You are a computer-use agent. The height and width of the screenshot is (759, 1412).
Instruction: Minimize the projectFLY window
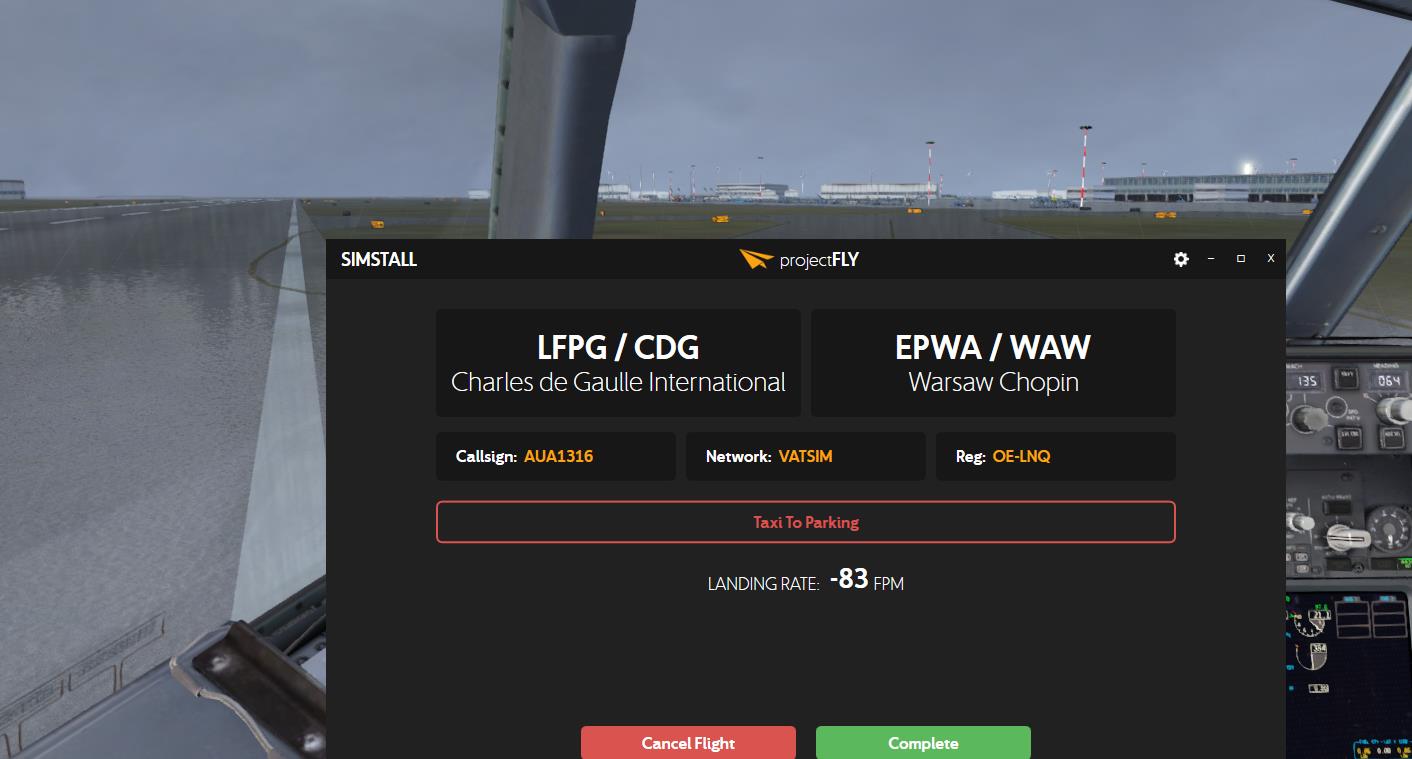[1211, 258]
